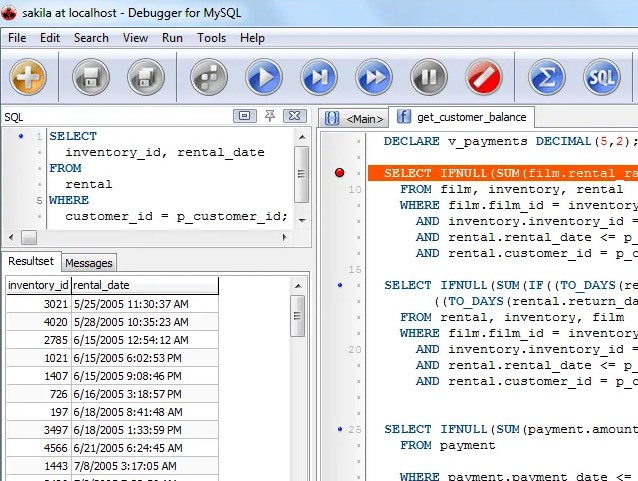Pin the SQL panel with pushpin icon

(269, 116)
